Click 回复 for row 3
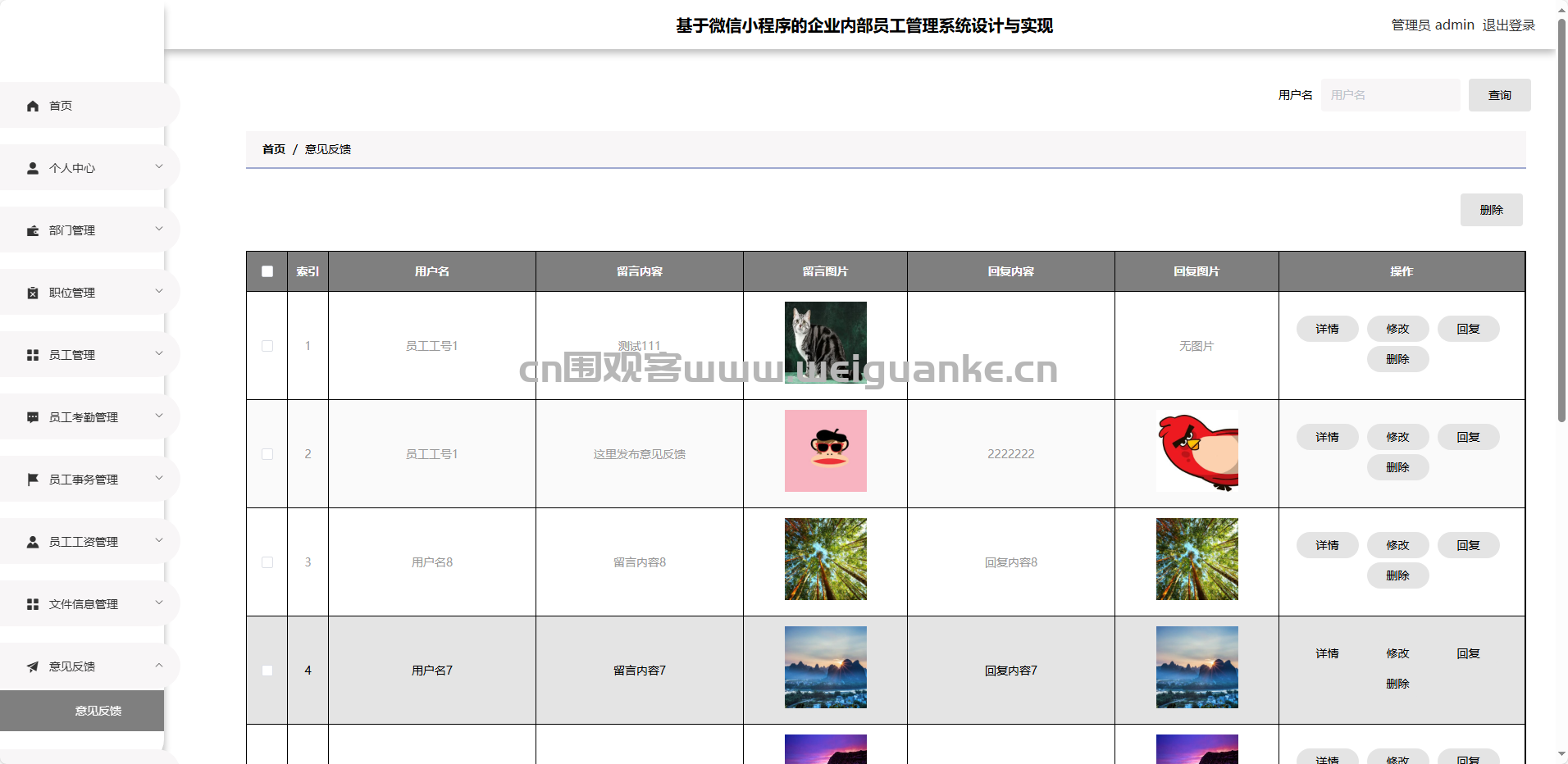1568x764 pixels. pos(1468,545)
